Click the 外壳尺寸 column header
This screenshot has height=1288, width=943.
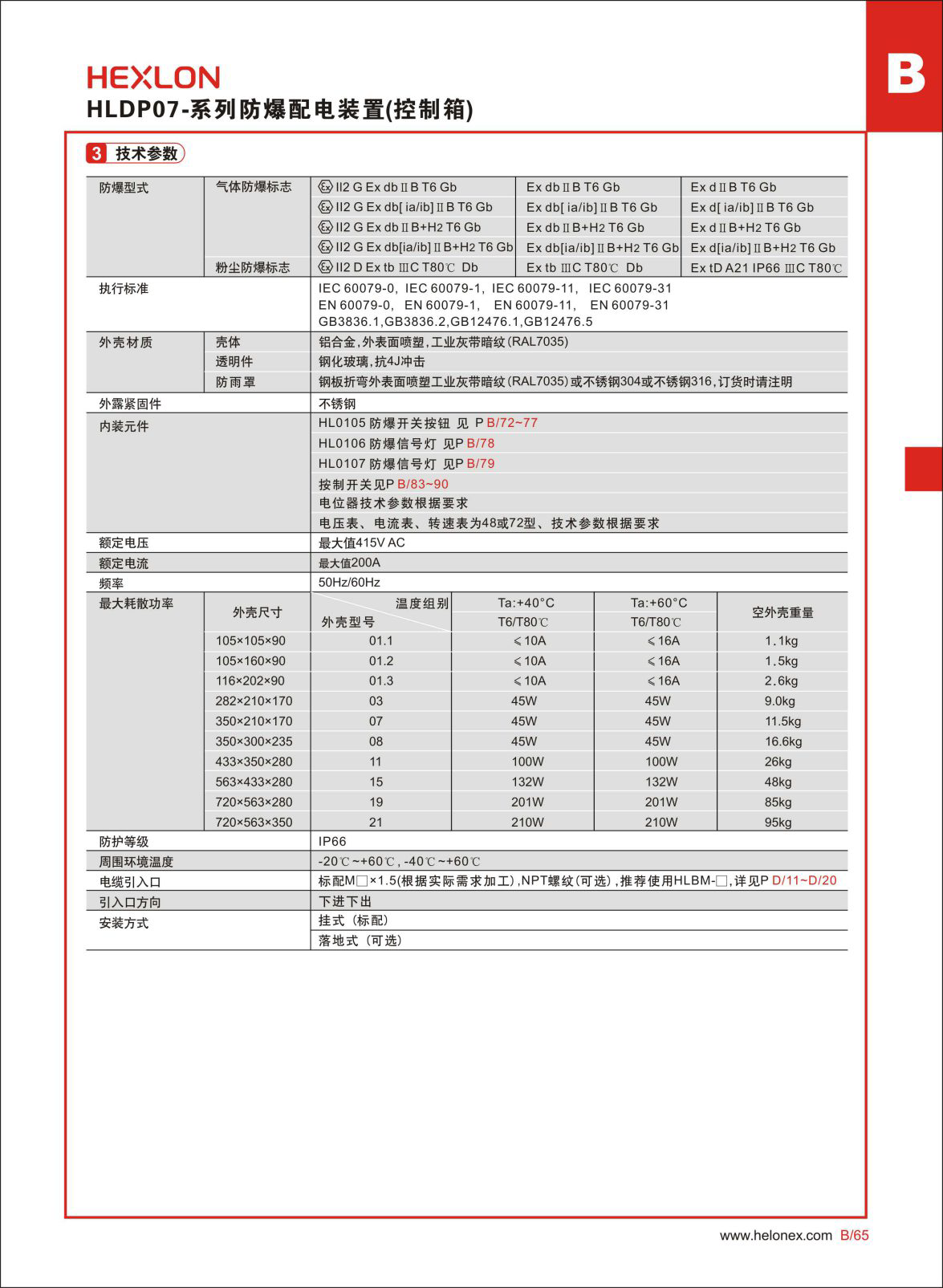pos(258,613)
